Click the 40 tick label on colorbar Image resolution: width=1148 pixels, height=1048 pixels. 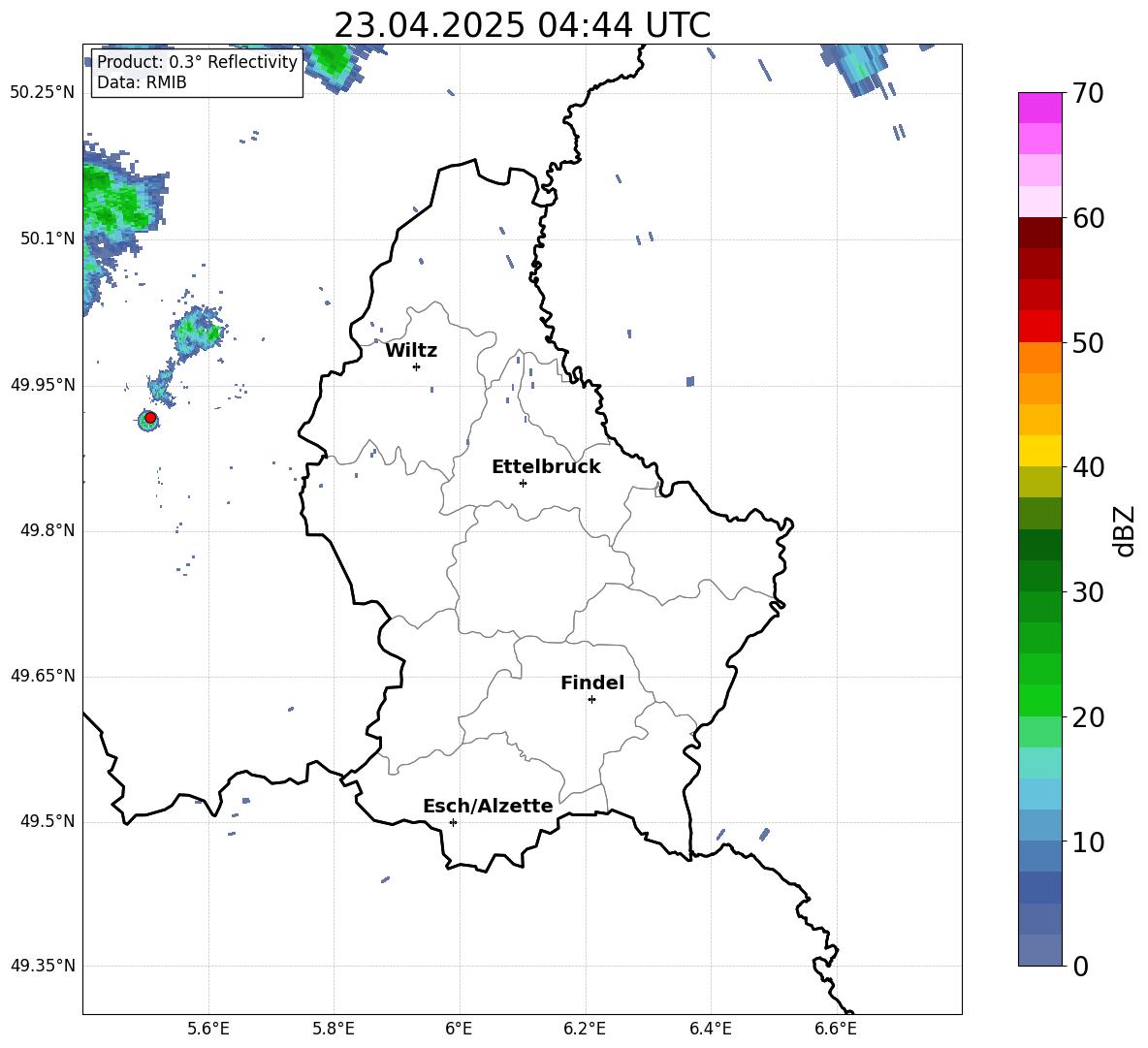pyautogui.click(x=1088, y=467)
